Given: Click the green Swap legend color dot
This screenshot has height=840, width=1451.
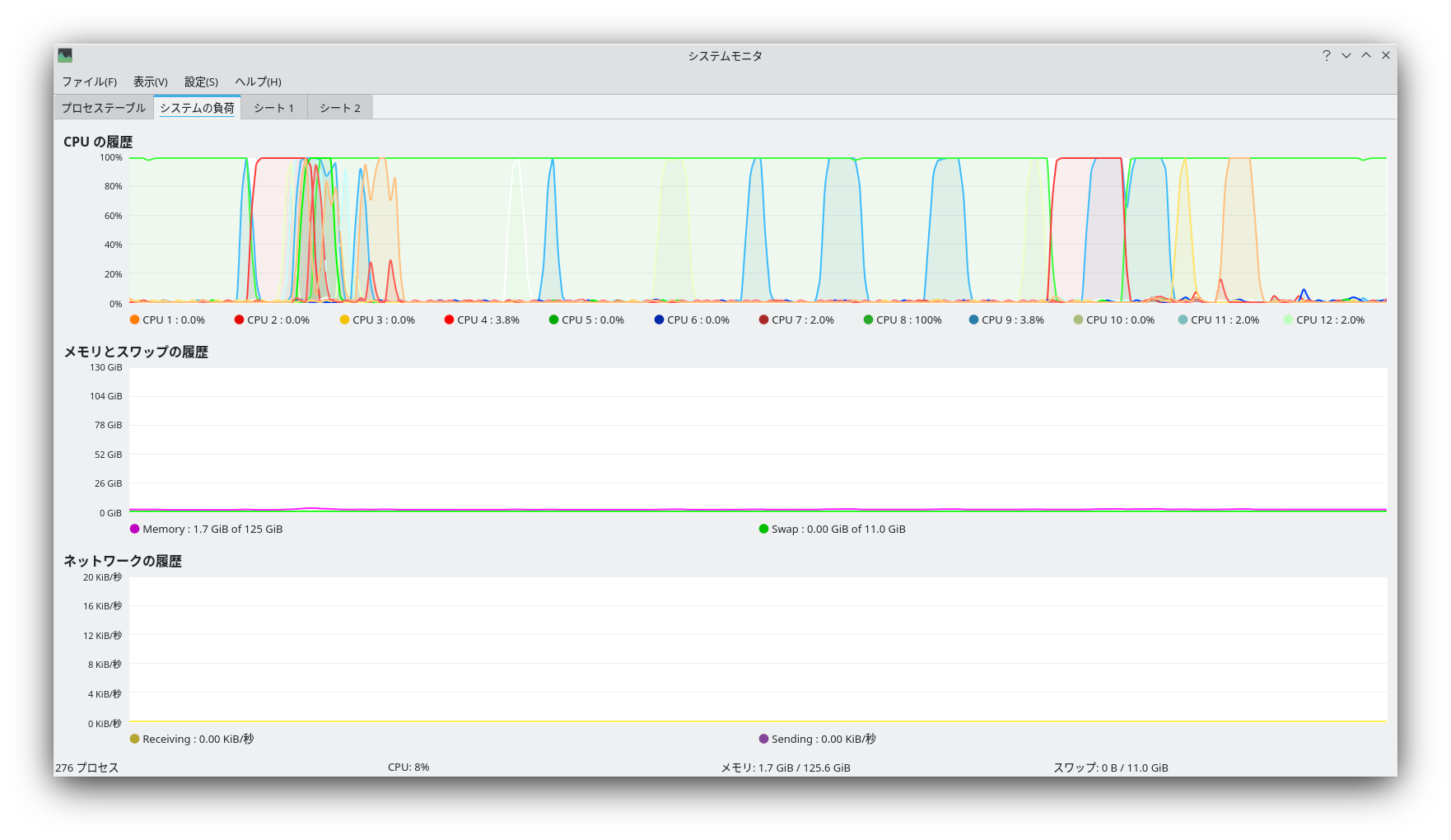Looking at the screenshot, I should [763, 529].
